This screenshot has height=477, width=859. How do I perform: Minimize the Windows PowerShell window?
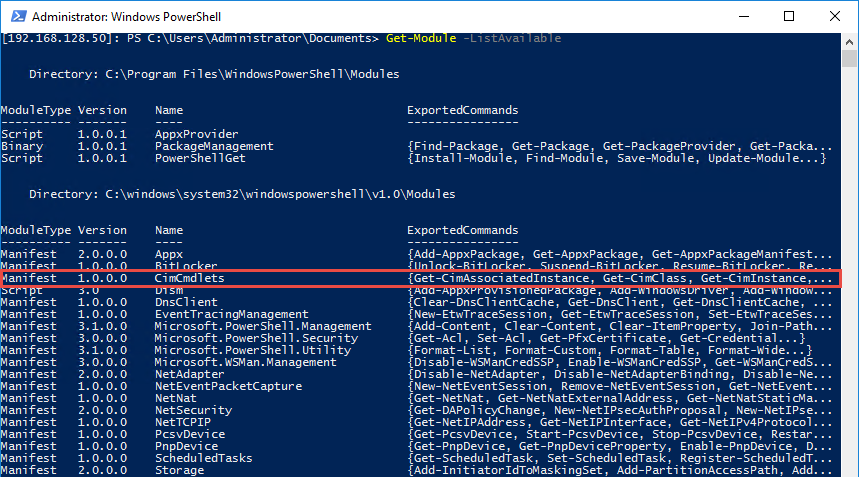pyautogui.click(x=743, y=16)
